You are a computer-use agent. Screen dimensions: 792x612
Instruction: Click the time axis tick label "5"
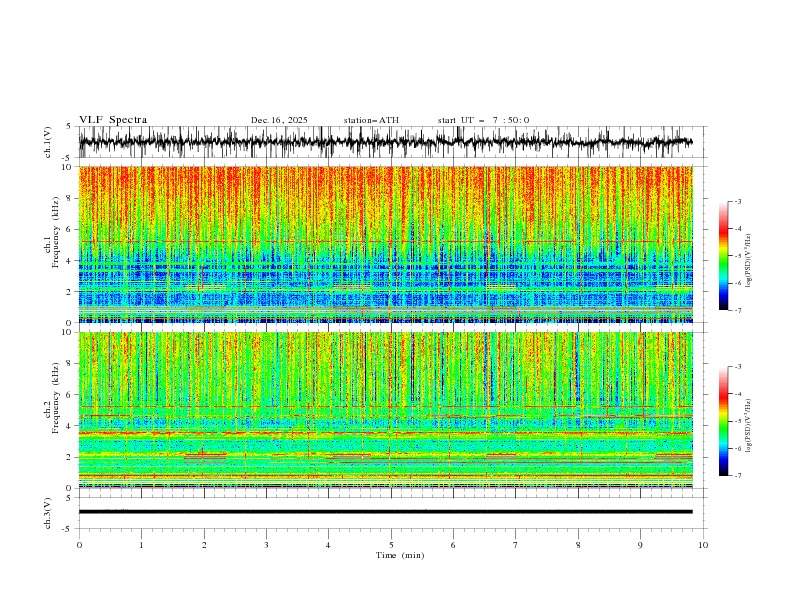point(391,545)
